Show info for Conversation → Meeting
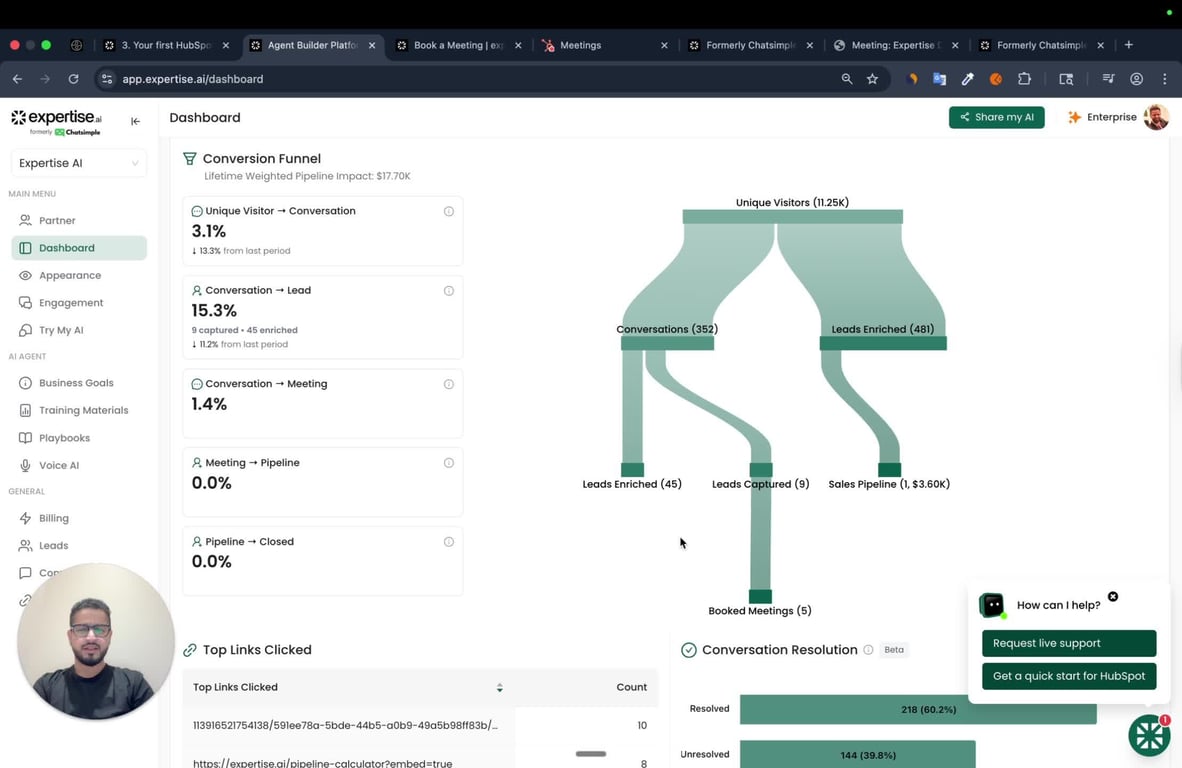This screenshot has height=768, width=1182. [449, 384]
